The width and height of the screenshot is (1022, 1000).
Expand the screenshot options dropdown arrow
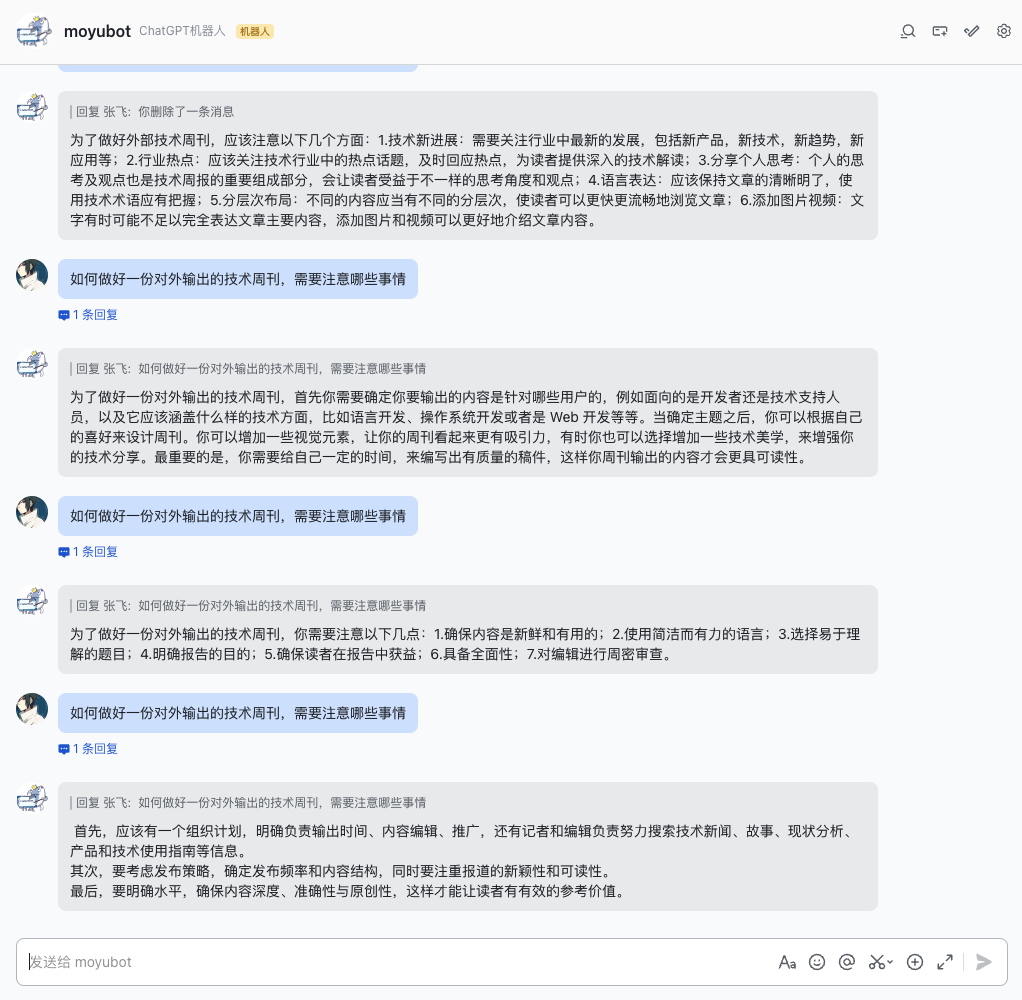(x=890, y=962)
